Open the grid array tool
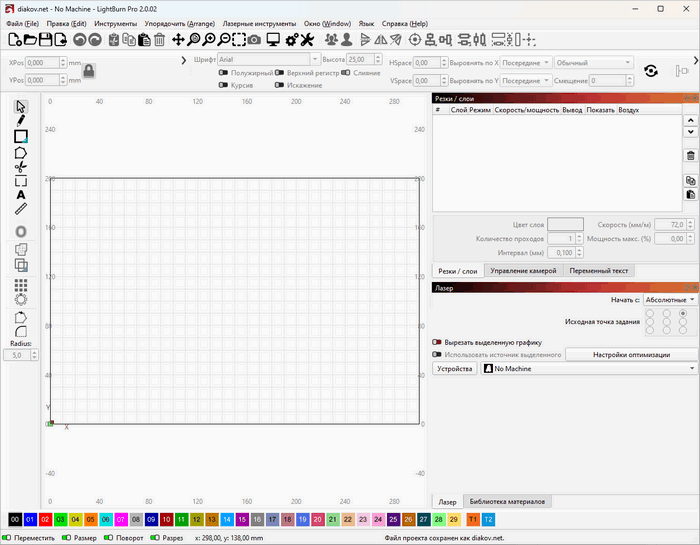This screenshot has height=545, width=700. [x=21, y=284]
